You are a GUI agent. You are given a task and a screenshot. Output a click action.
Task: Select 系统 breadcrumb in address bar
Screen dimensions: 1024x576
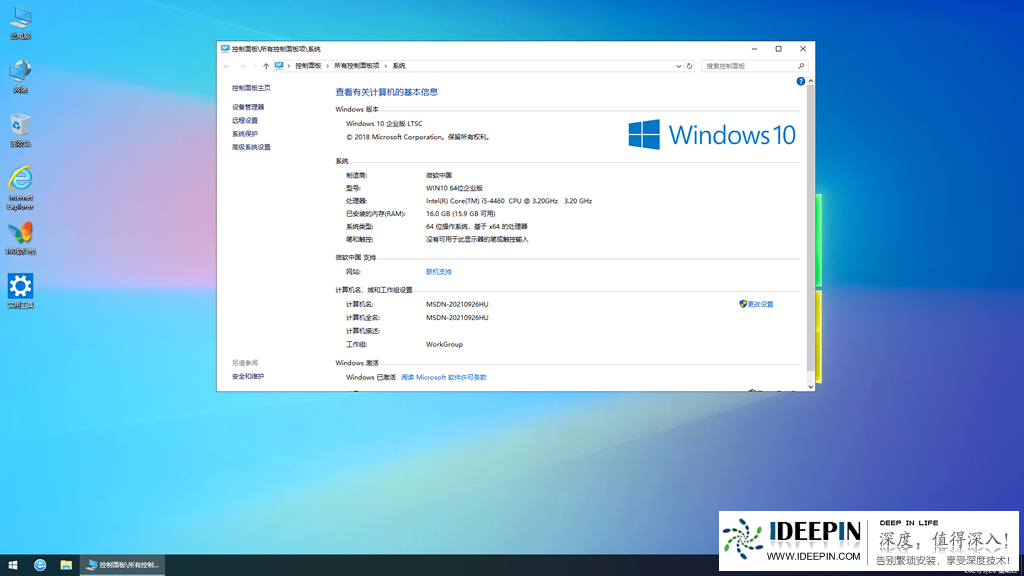[399, 66]
